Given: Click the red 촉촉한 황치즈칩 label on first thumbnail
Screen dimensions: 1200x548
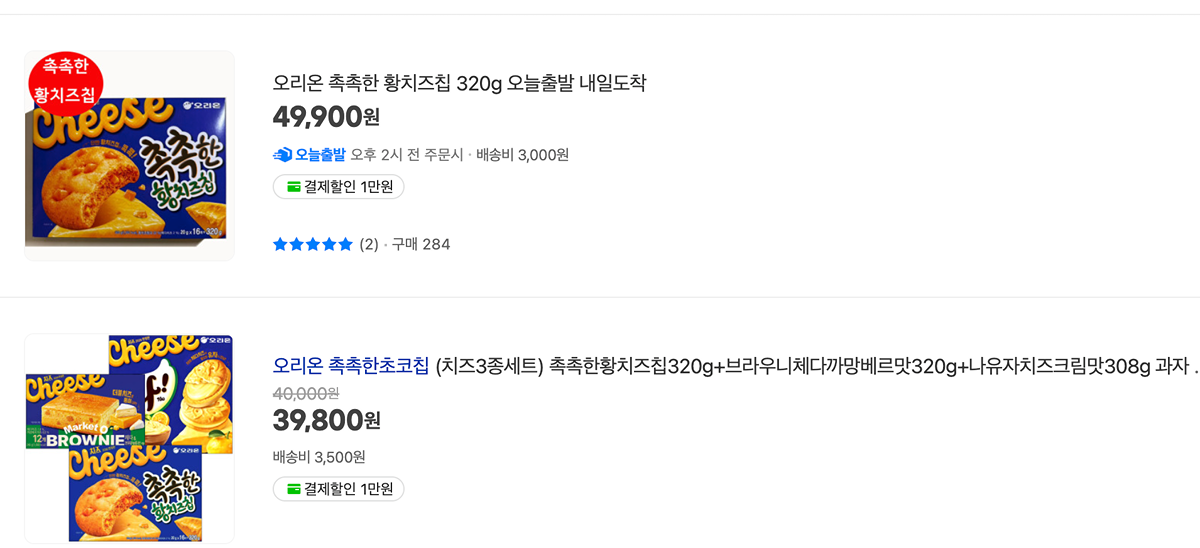Looking at the screenshot, I should point(65,82).
